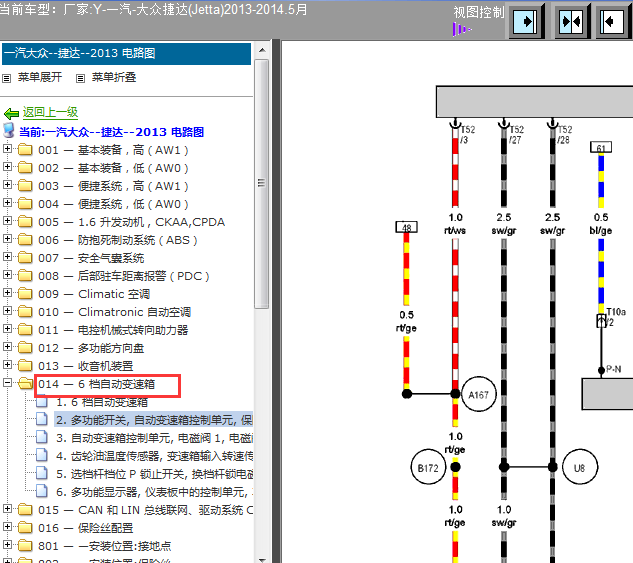Select tree item 016 — 保险丝配置
633x563 pixels.
[x=86, y=528]
